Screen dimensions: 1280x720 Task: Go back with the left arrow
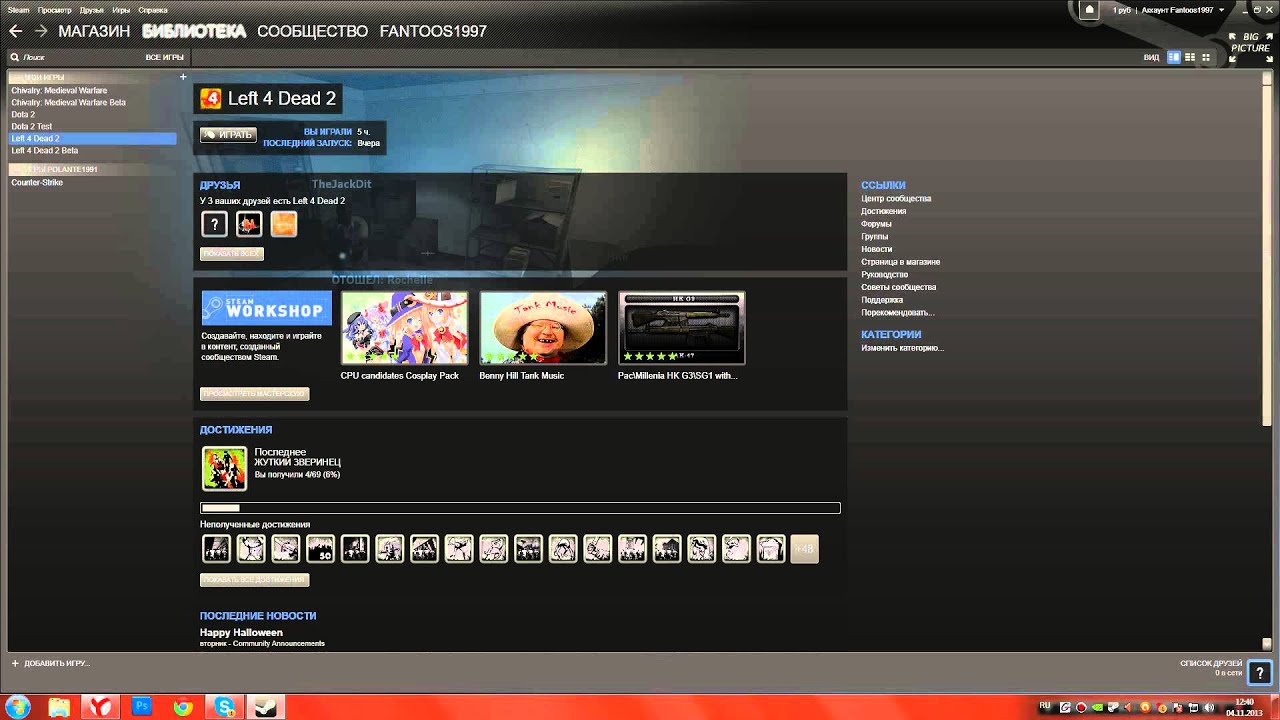15,31
